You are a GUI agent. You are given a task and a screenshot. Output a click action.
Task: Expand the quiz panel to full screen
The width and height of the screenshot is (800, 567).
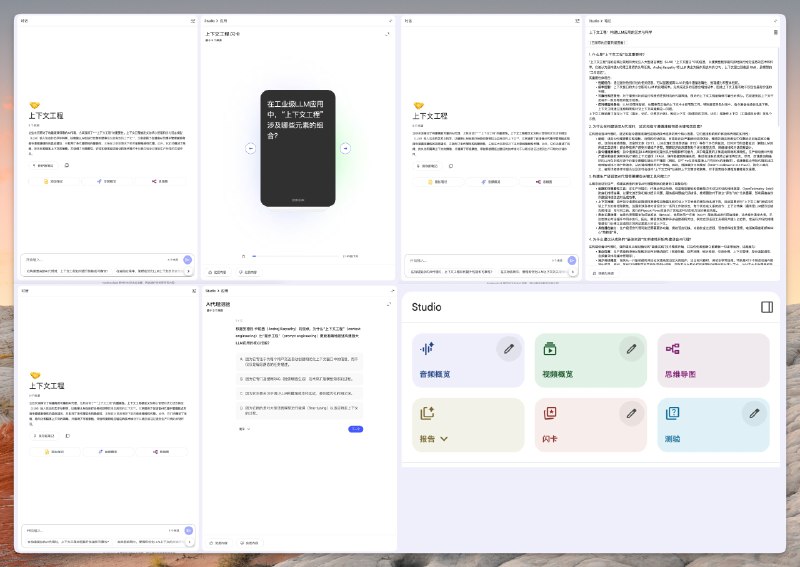(x=389, y=304)
